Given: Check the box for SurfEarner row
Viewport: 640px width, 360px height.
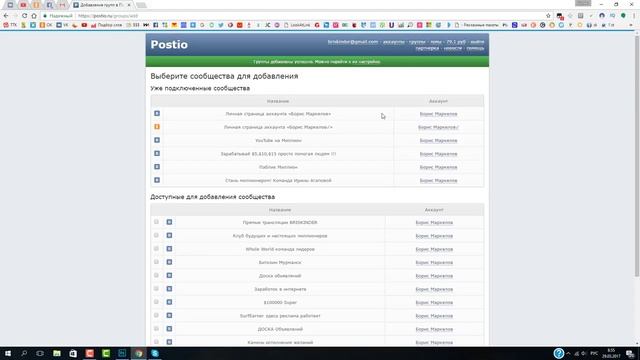Looking at the screenshot, I should (156, 315).
